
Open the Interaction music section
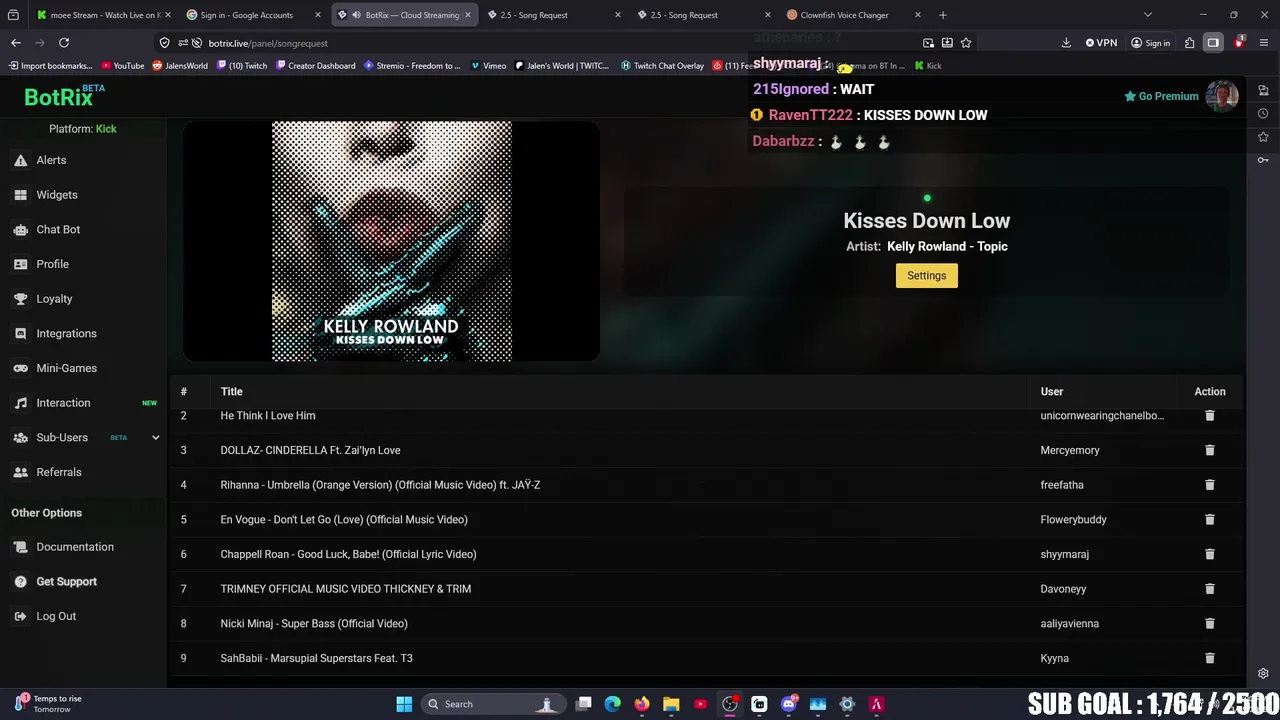(x=63, y=403)
